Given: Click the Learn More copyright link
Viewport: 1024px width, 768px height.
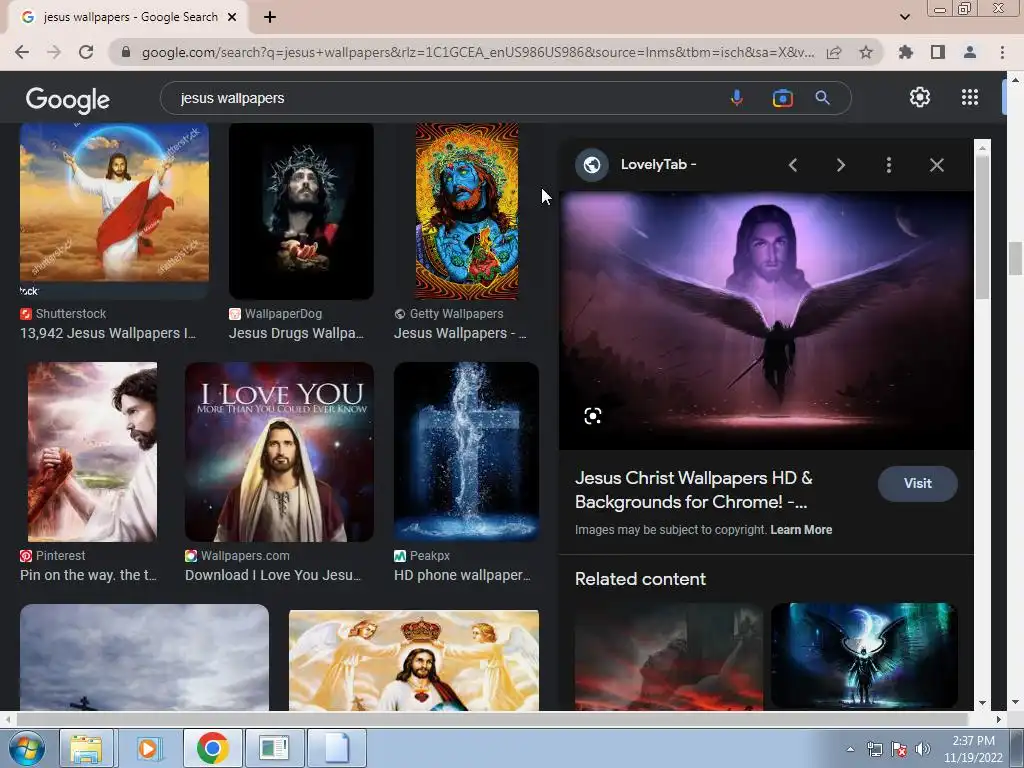Looking at the screenshot, I should coord(801,530).
